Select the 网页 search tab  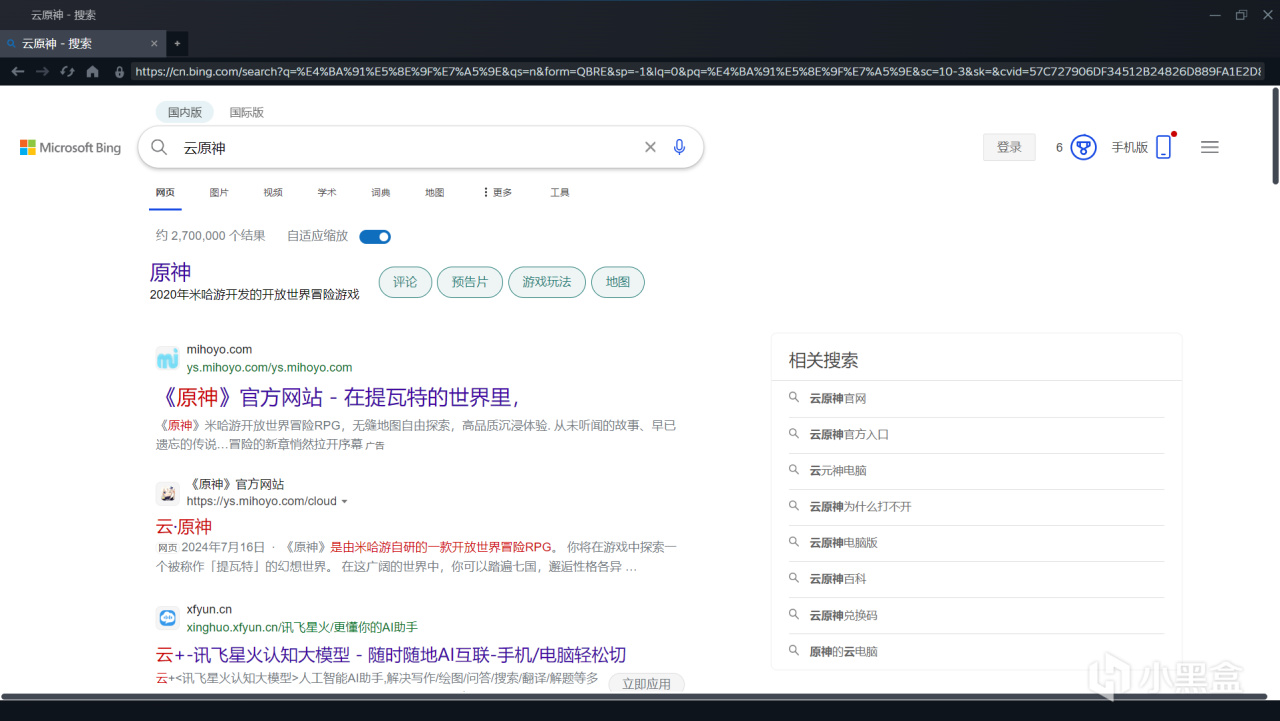coord(165,192)
